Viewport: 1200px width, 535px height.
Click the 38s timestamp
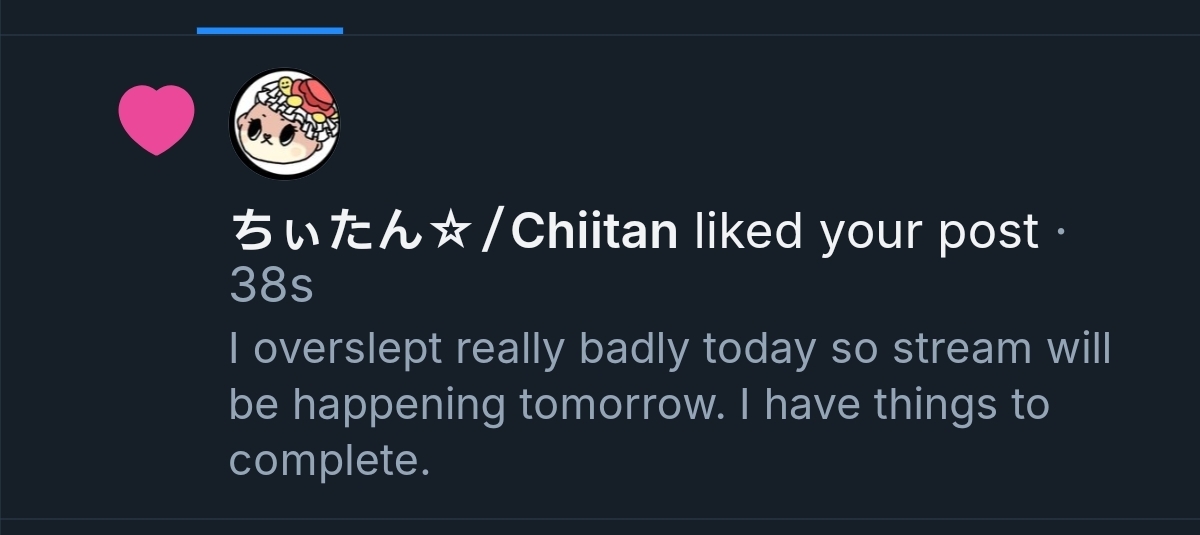click(271, 287)
